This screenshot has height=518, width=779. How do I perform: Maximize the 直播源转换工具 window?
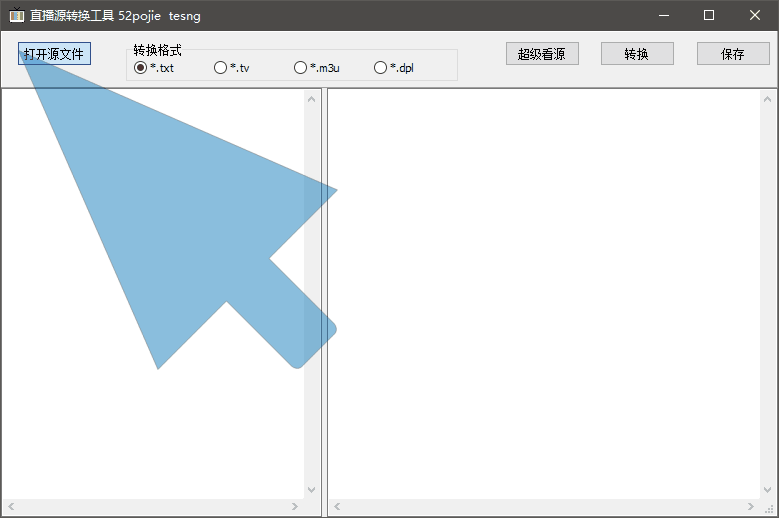coord(709,15)
